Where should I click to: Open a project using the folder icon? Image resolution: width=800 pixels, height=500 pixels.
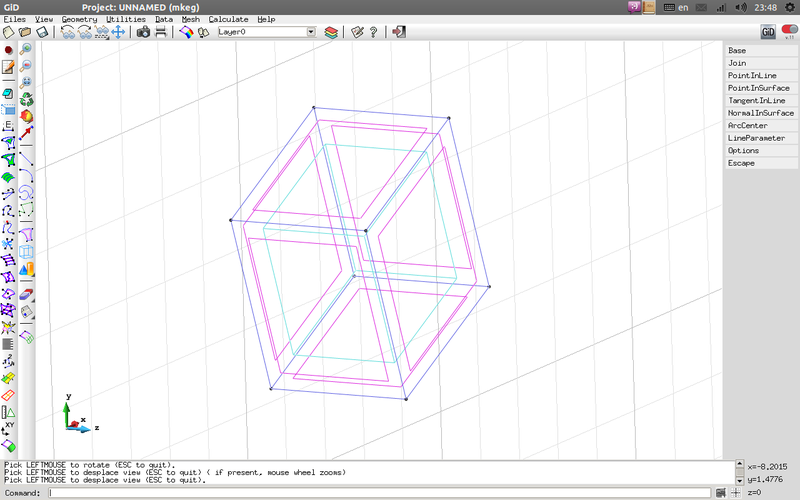coord(25,32)
